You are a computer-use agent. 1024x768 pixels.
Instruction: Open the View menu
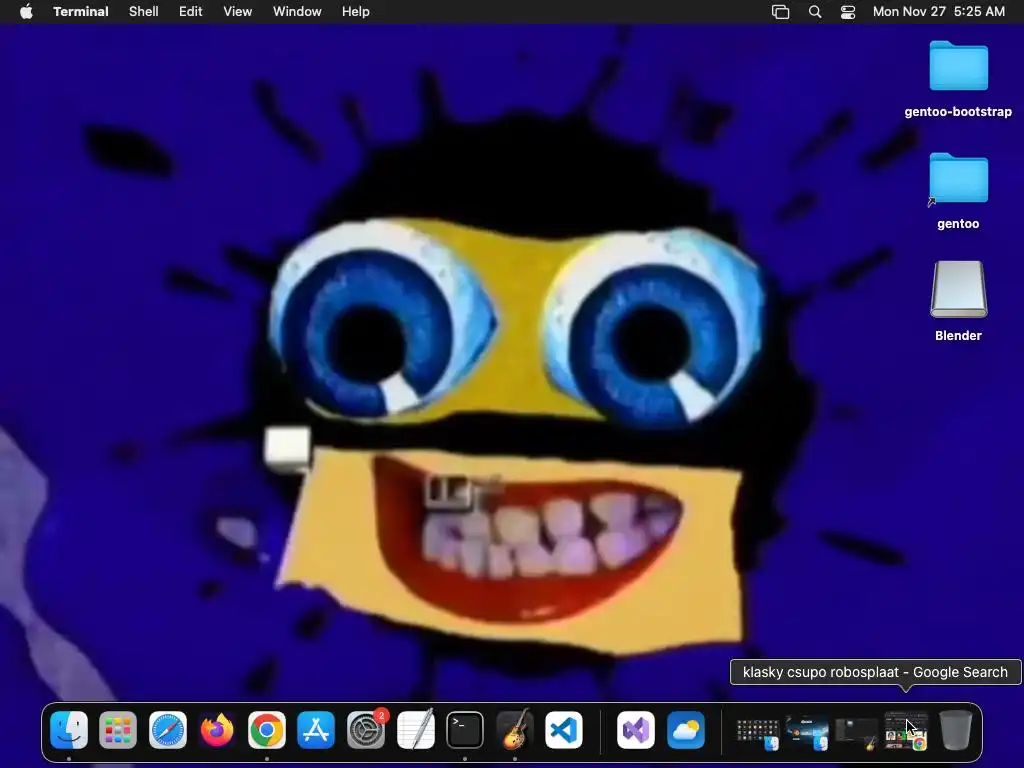[238, 11]
